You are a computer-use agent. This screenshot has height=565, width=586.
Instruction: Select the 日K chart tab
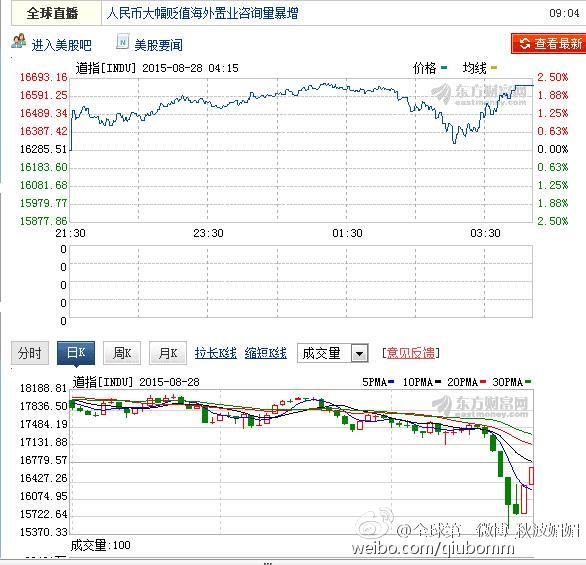[76, 353]
